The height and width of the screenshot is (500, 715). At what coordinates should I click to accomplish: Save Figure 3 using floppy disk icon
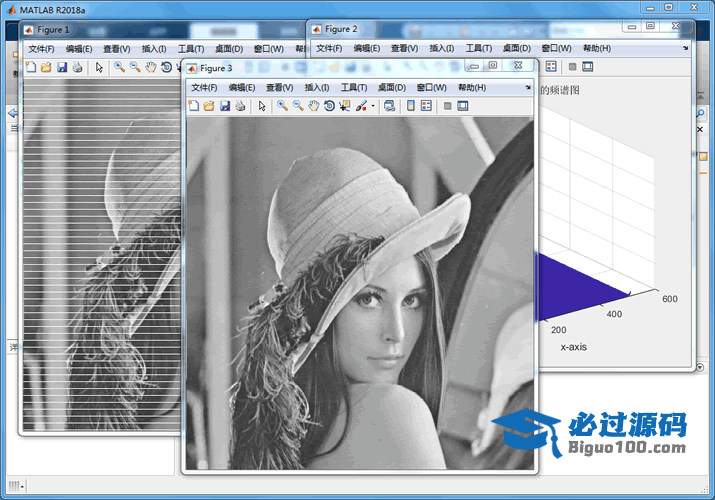pyautogui.click(x=225, y=106)
